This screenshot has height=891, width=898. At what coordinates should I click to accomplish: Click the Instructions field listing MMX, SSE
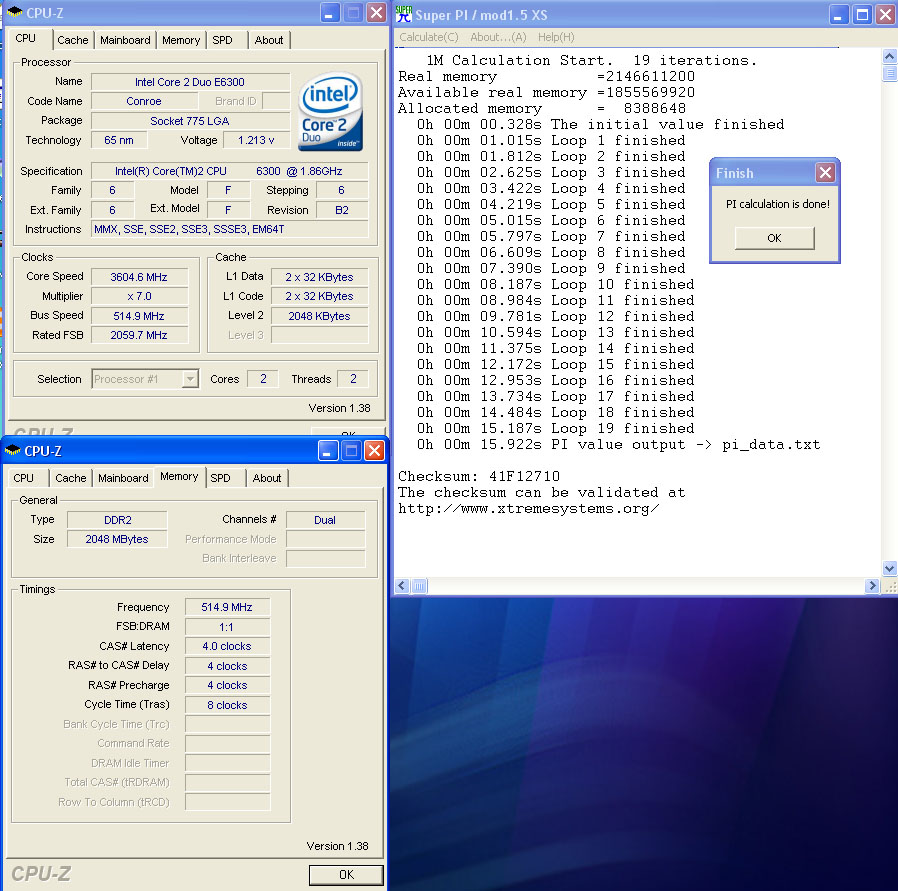(230, 230)
